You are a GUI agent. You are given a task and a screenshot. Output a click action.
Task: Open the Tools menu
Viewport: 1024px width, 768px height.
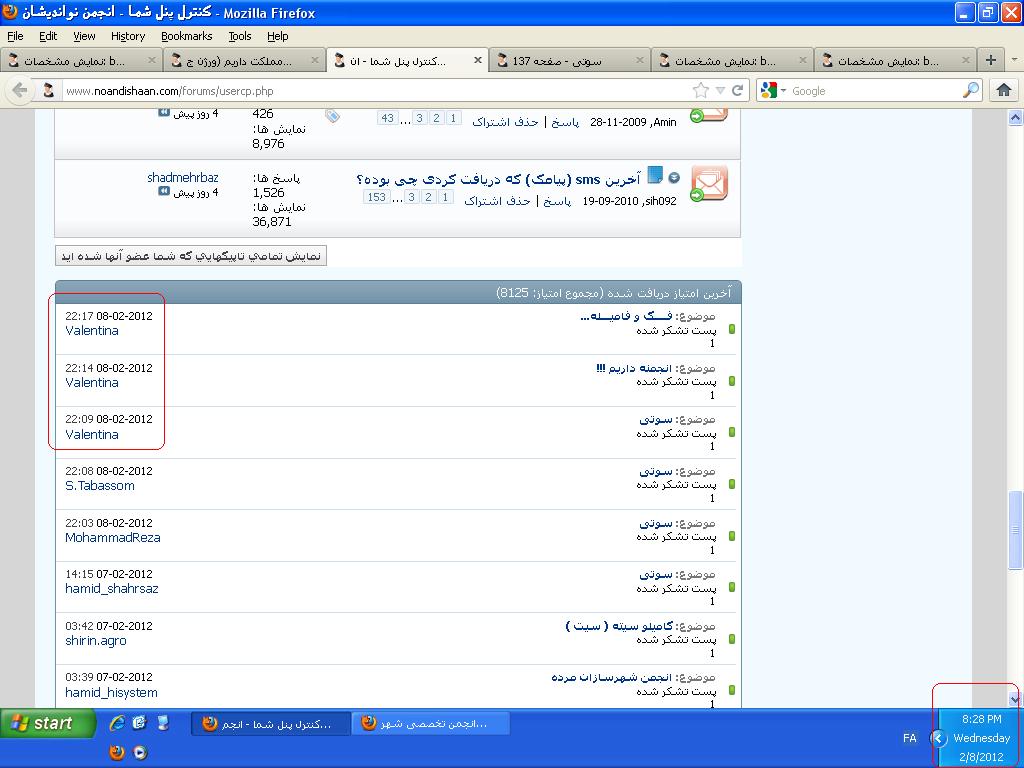(x=240, y=36)
